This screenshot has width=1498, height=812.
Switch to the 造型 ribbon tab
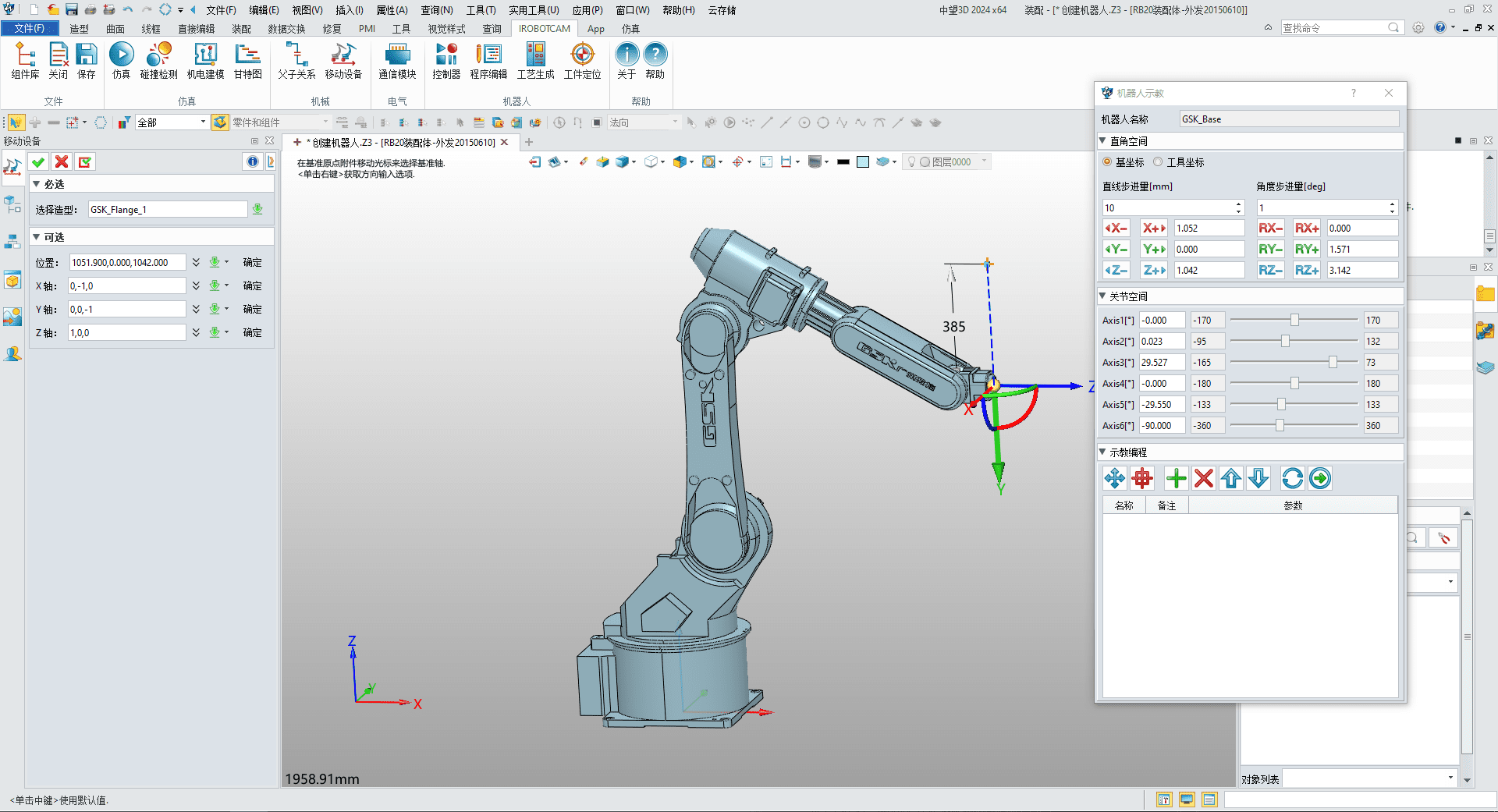[79, 29]
